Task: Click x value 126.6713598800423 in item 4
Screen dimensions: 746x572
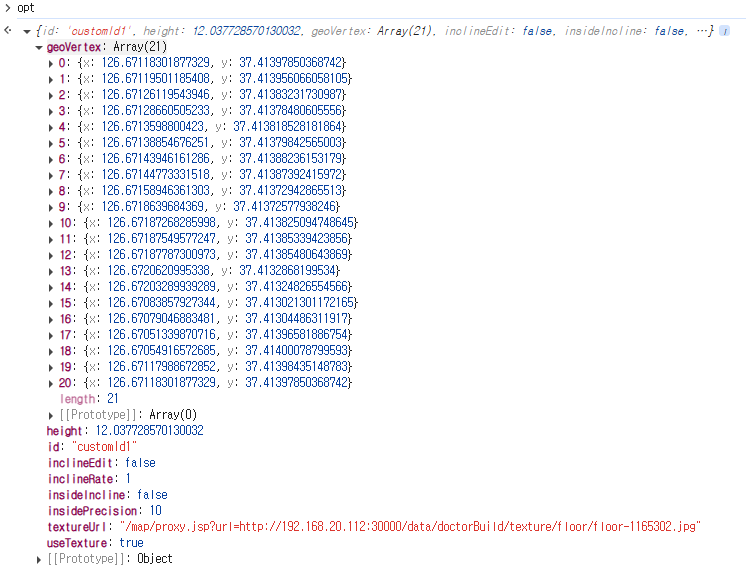Action: click(x=153, y=127)
